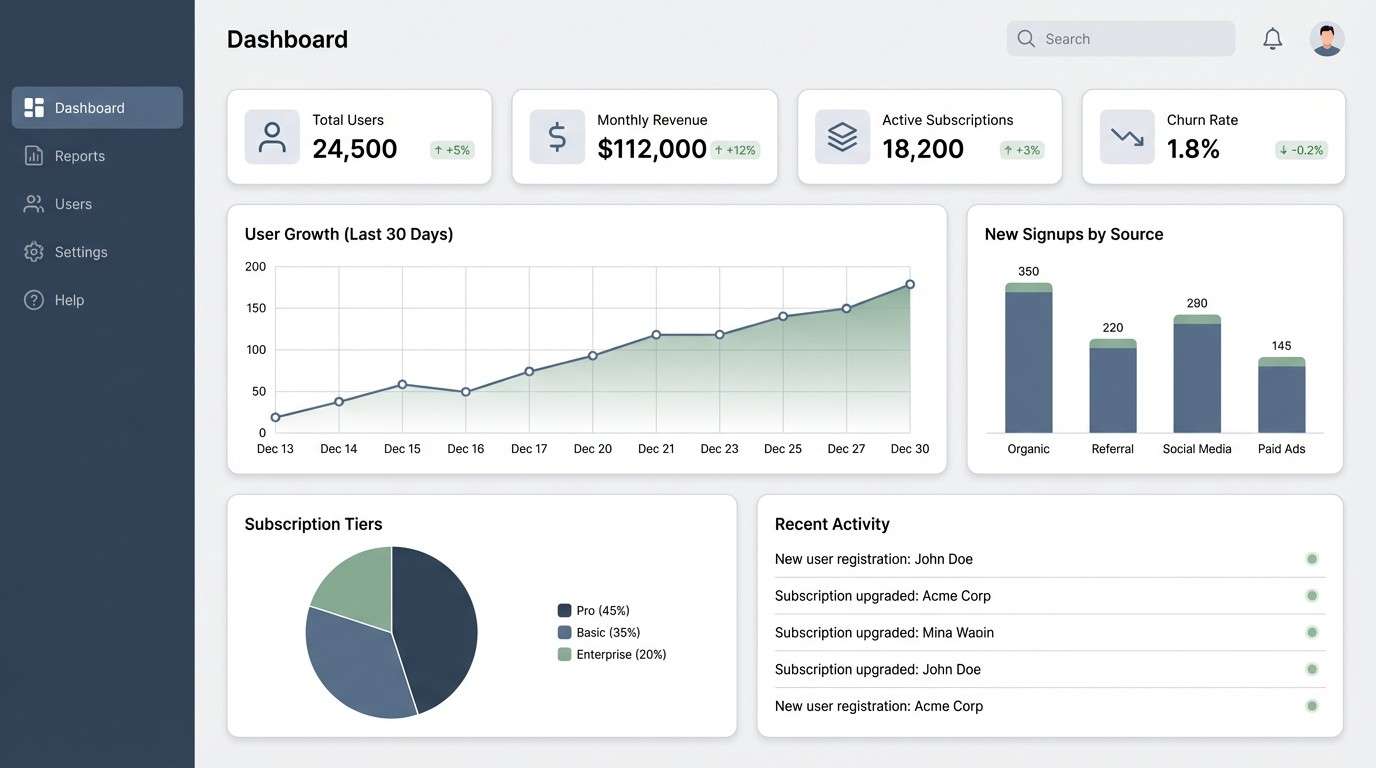Screen dimensions: 1376x768
Task: Toggle the status dot next to John Doe registration
Action: click(1311, 558)
